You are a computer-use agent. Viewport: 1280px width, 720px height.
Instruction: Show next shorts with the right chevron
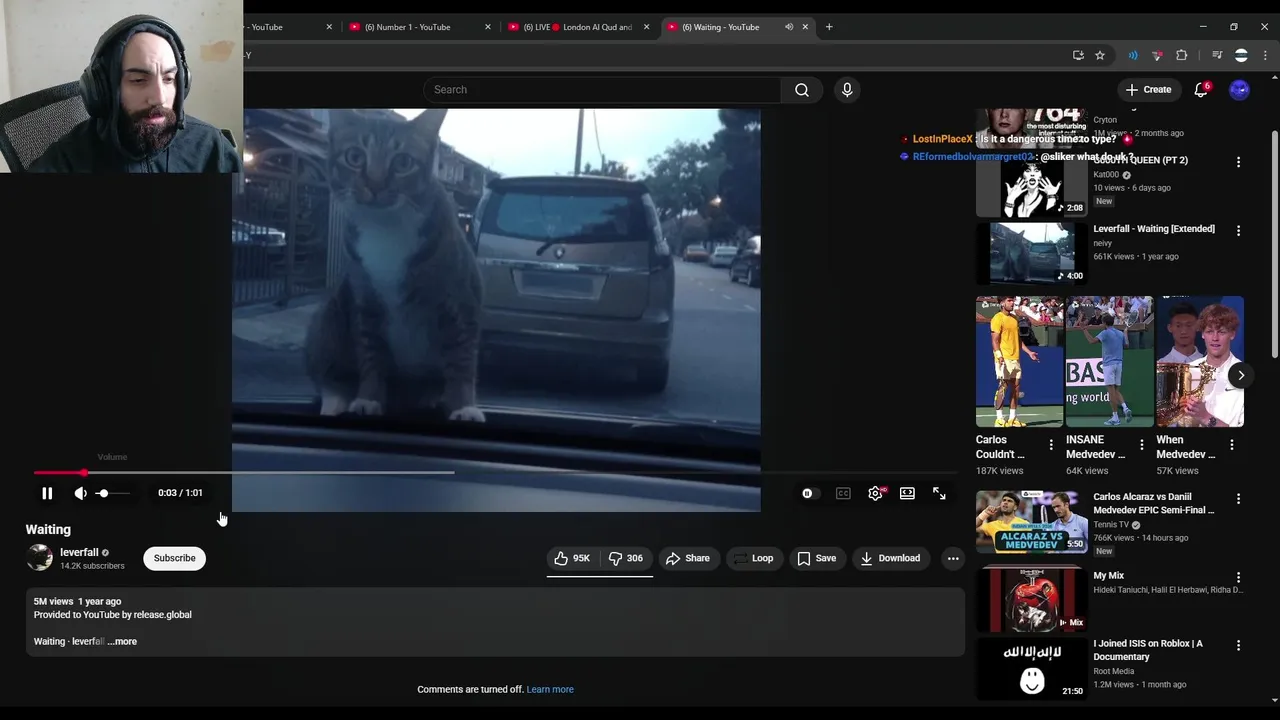[x=1240, y=375]
